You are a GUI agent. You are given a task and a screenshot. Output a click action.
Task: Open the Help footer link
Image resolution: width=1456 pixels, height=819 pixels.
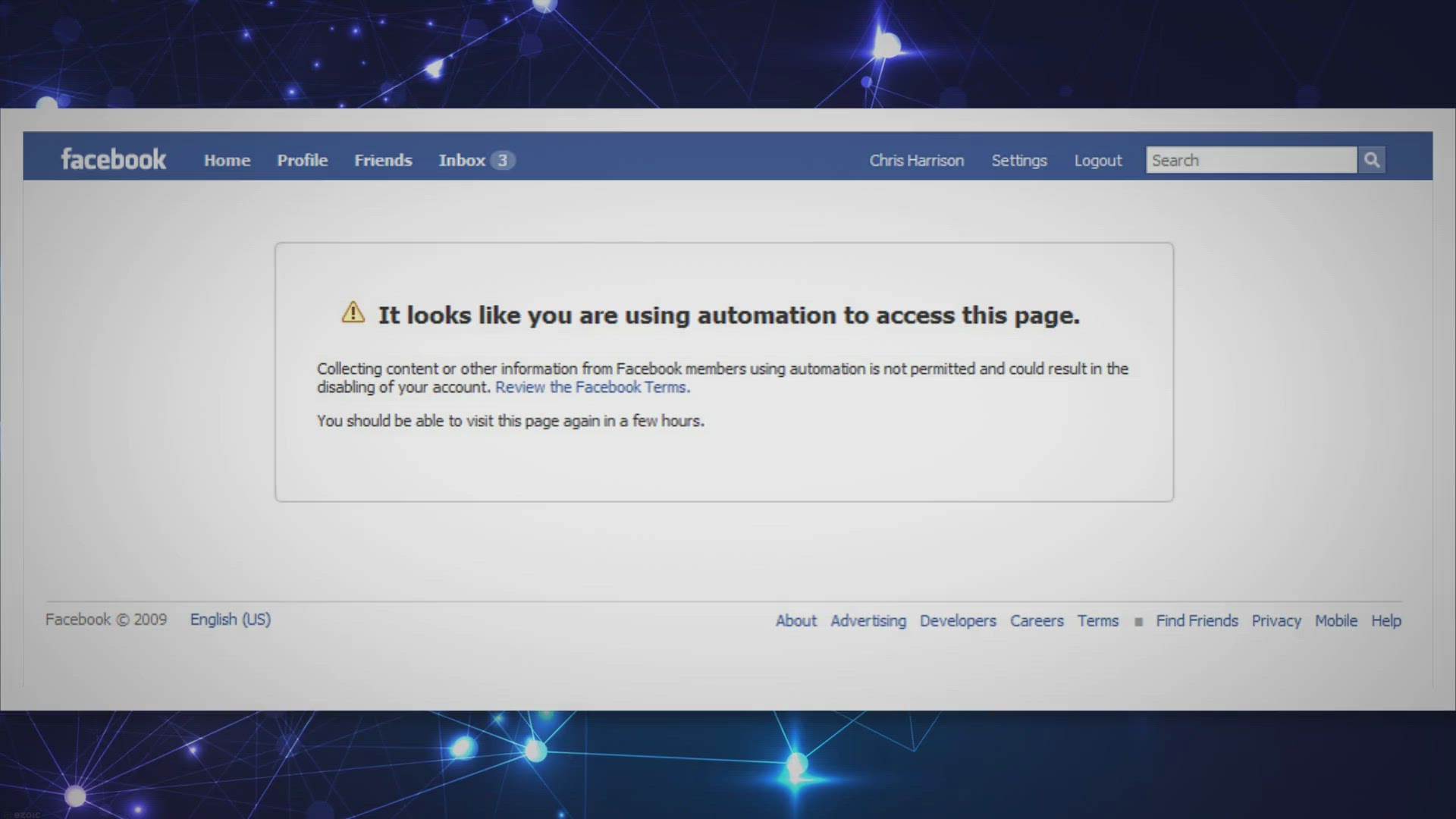(x=1386, y=620)
